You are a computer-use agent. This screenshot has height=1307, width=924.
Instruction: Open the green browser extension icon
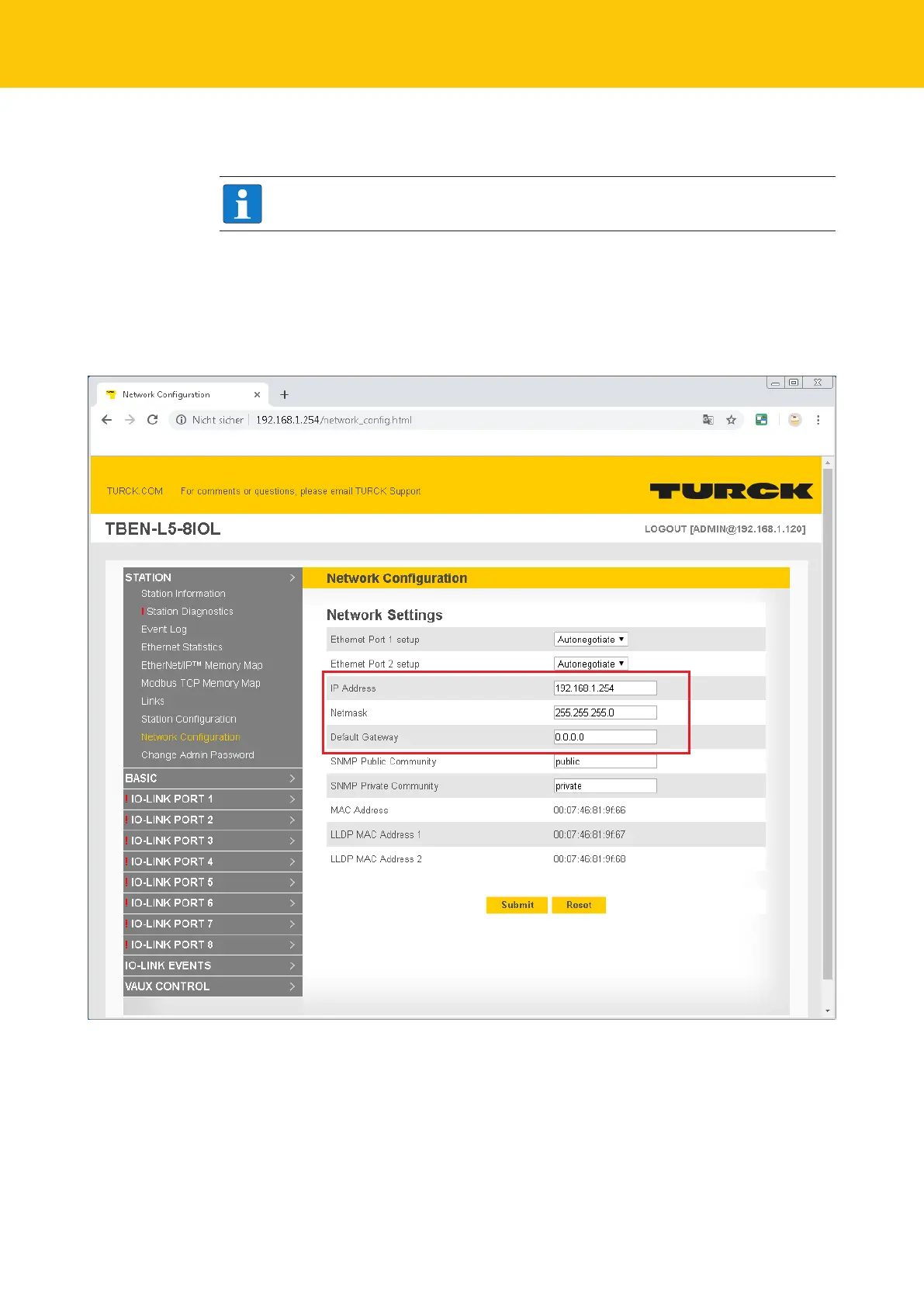[762, 420]
